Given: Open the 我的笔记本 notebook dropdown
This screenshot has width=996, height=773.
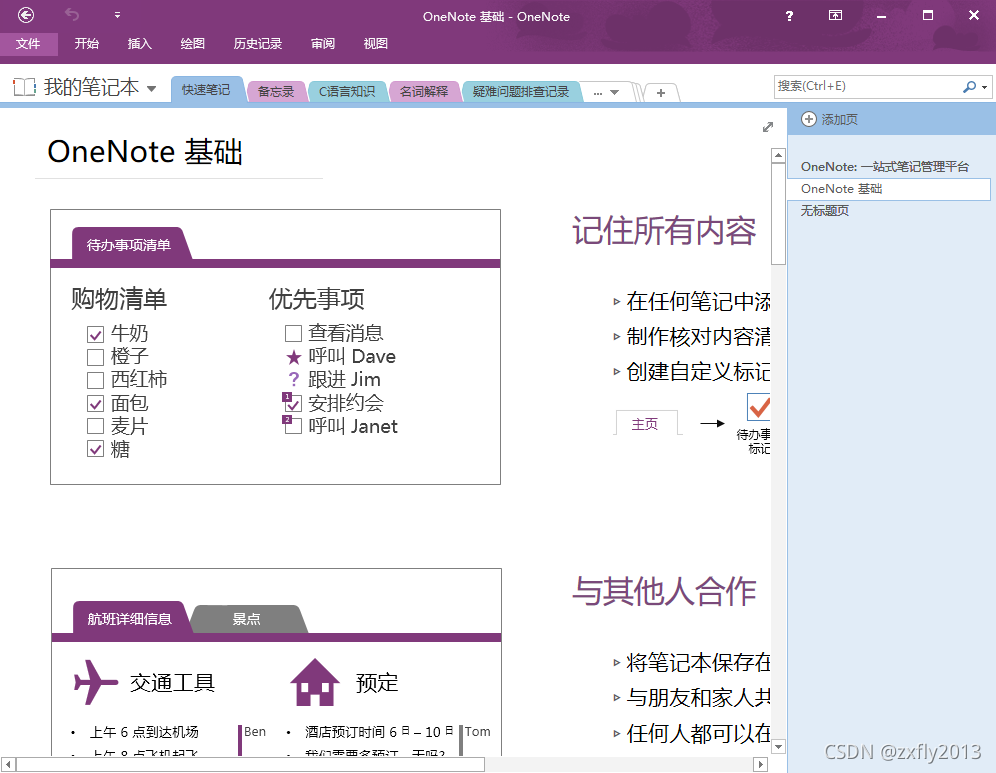Looking at the screenshot, I should tap(152, 89).
